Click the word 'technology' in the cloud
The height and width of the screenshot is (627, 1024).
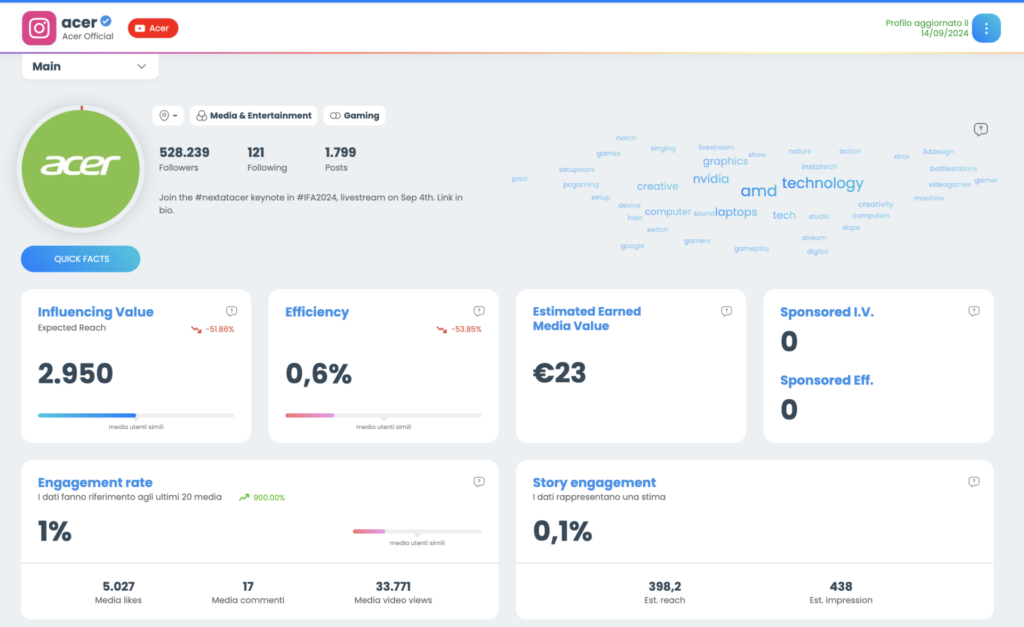(822, 184)
